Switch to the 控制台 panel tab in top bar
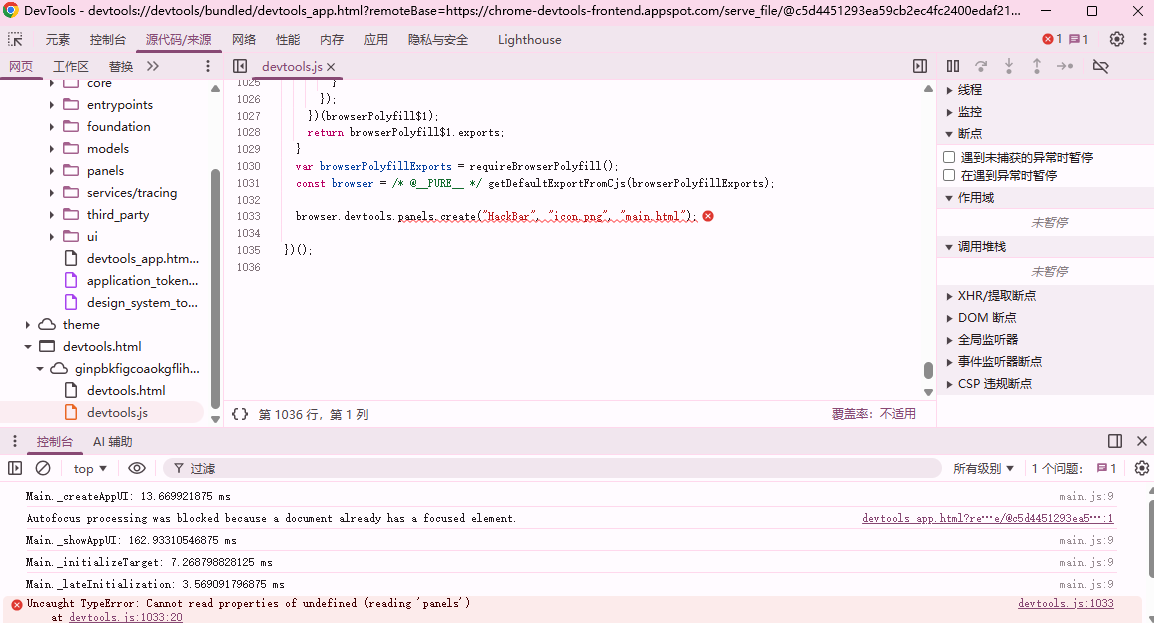 107,40
